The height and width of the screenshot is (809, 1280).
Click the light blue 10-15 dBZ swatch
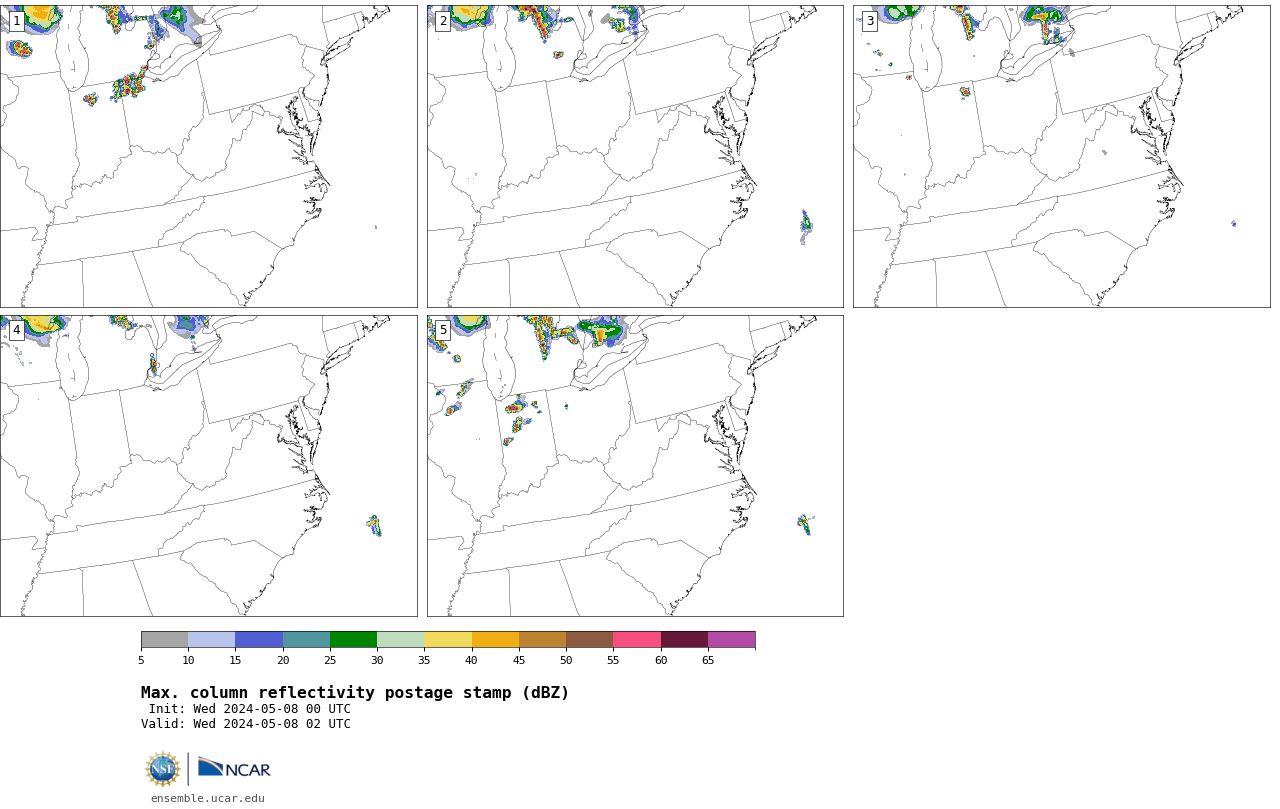[211, 640]
